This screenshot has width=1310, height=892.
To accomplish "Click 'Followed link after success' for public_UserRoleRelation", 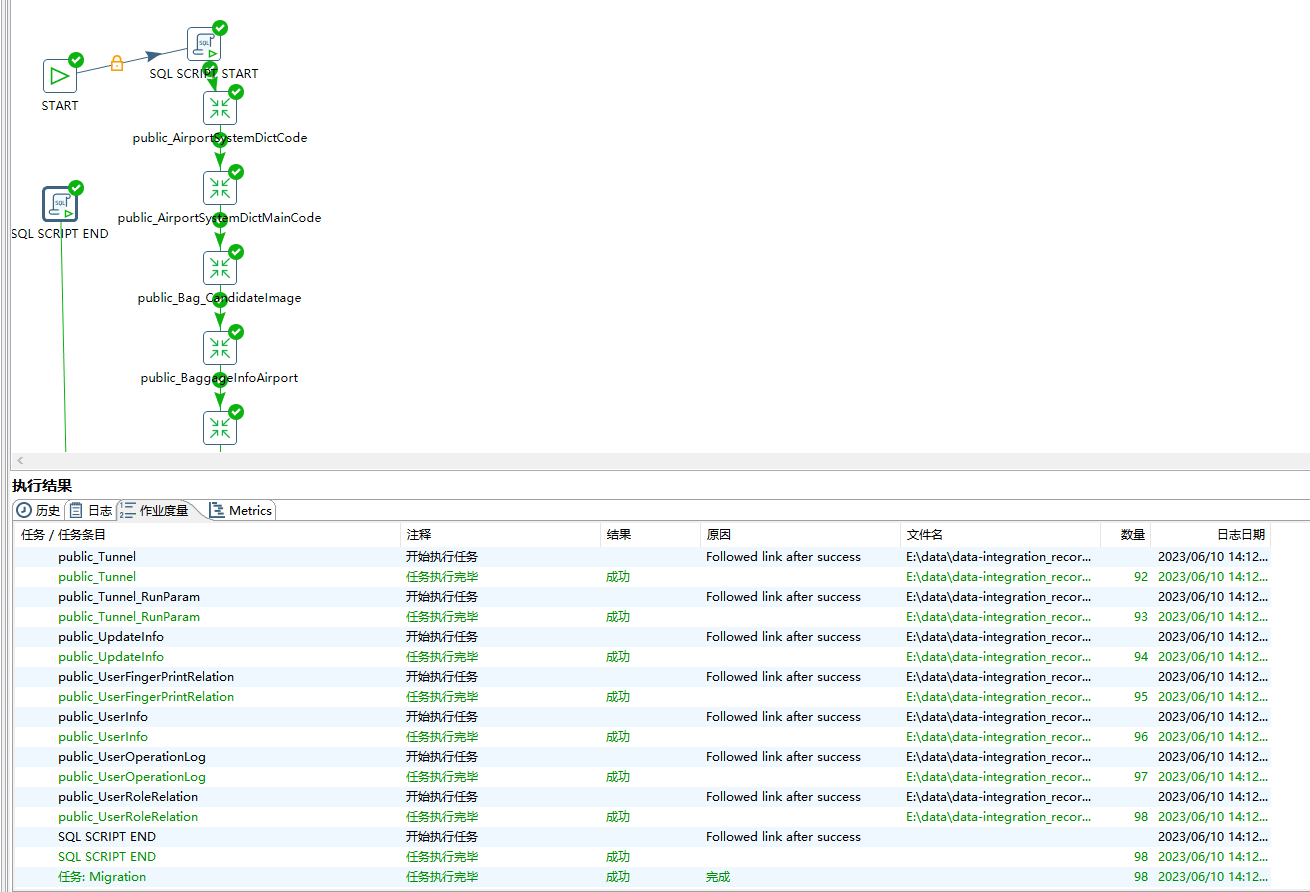I will (783, 797).
